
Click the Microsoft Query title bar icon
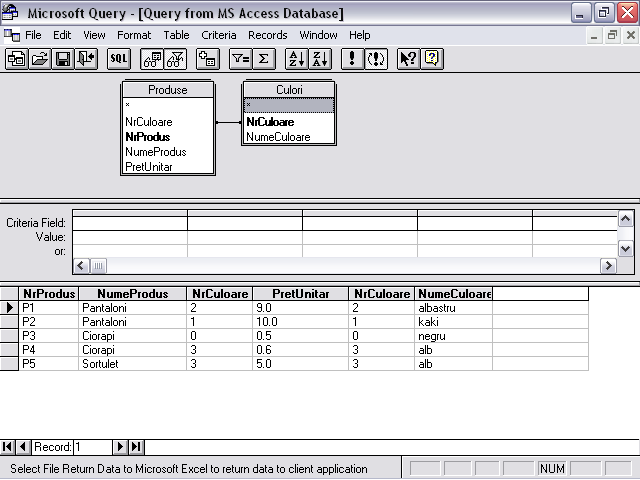point(11,13)
